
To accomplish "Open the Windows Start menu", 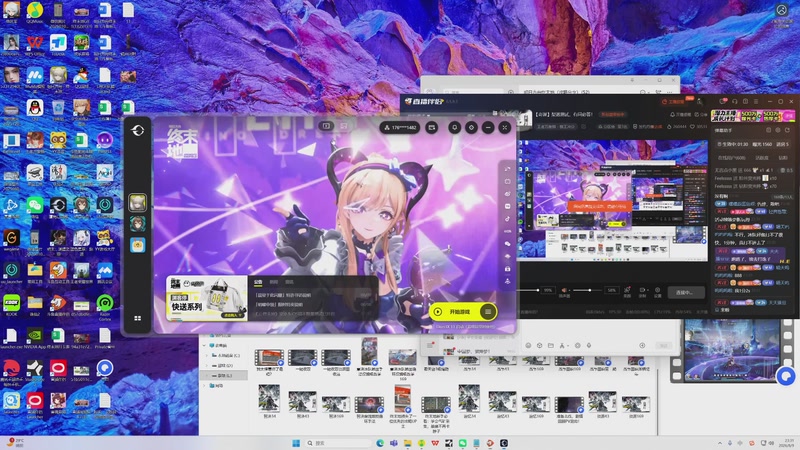I will (x=296, y=443).
